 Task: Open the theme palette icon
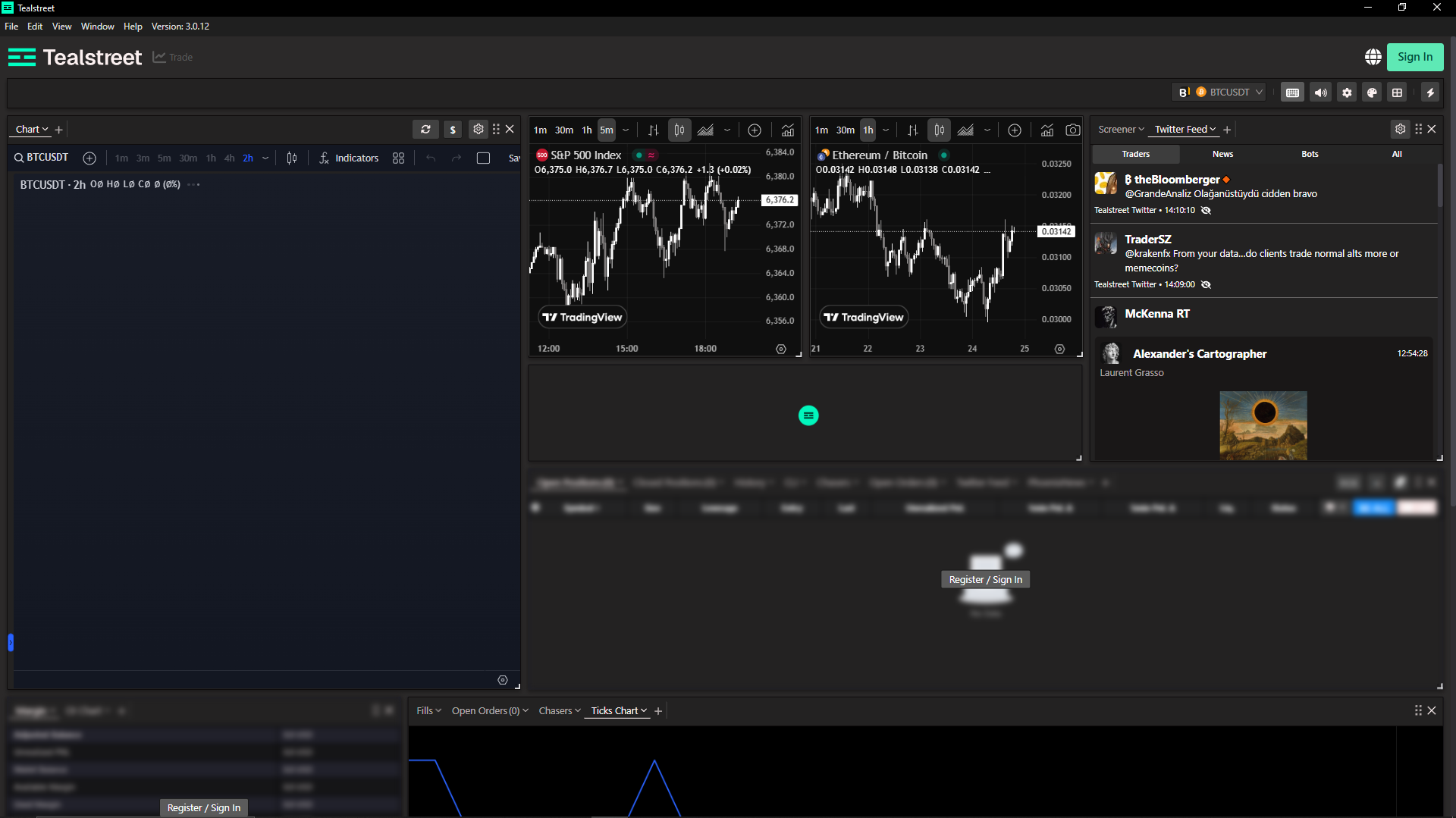click(x=1372, y=92)
